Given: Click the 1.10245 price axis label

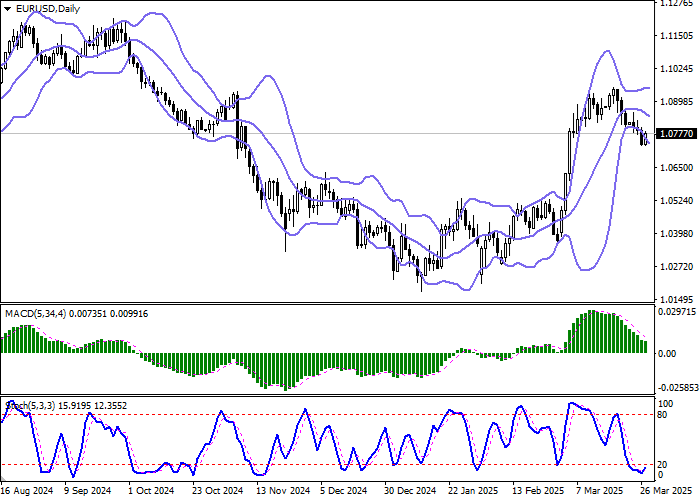Looking at the screenshot, I should [x=677, y=69].
